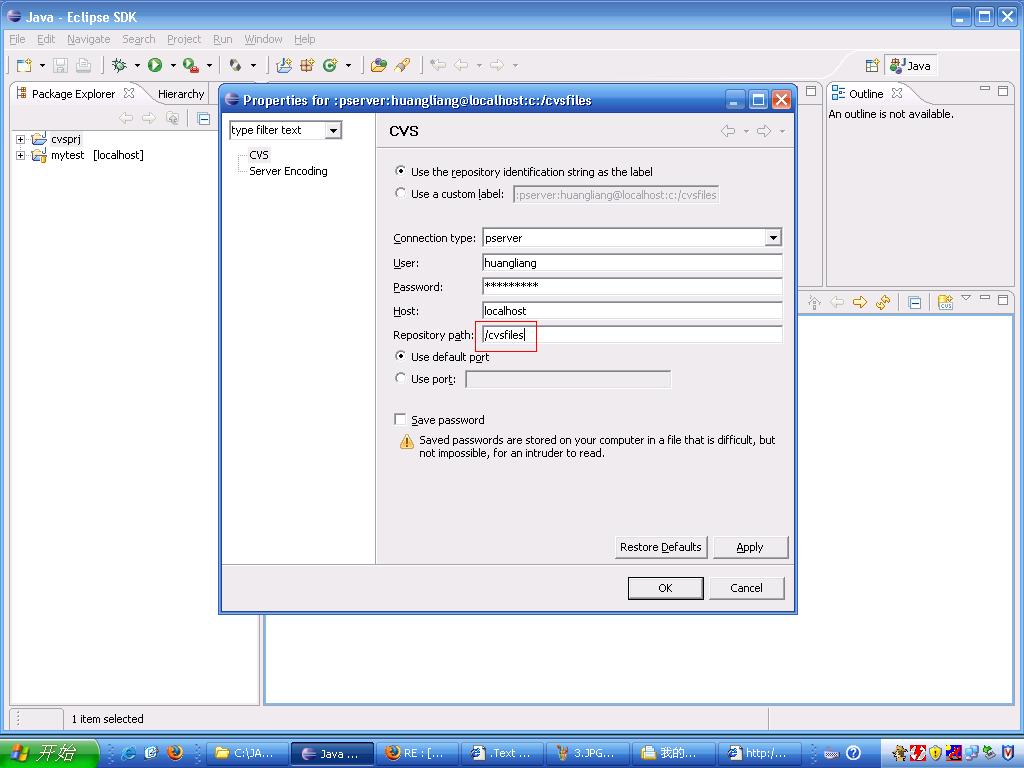Click the Restore Defaults button

click(x=660, y=547)
